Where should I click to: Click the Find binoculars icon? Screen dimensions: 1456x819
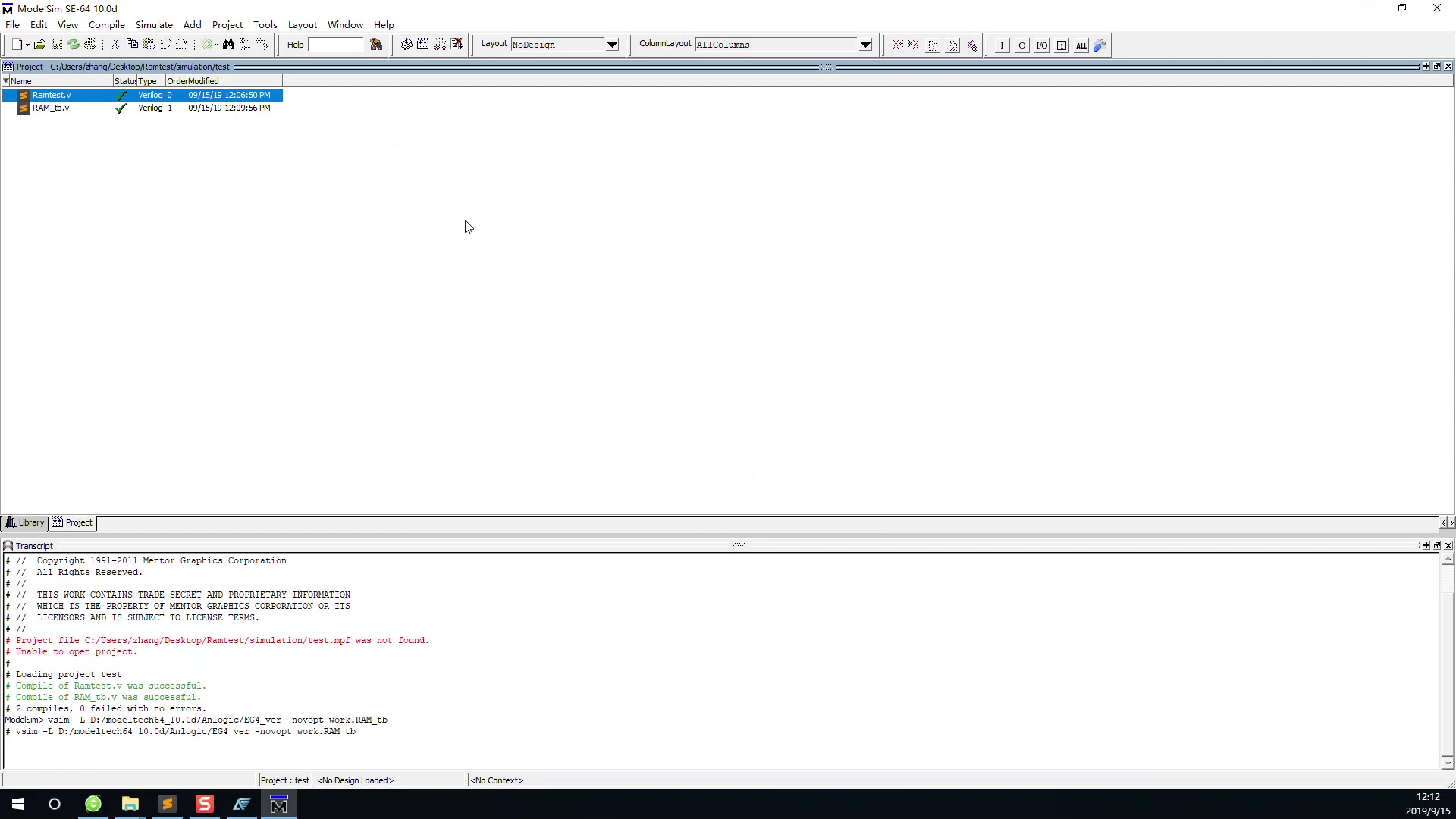click(x=228, y=45)
